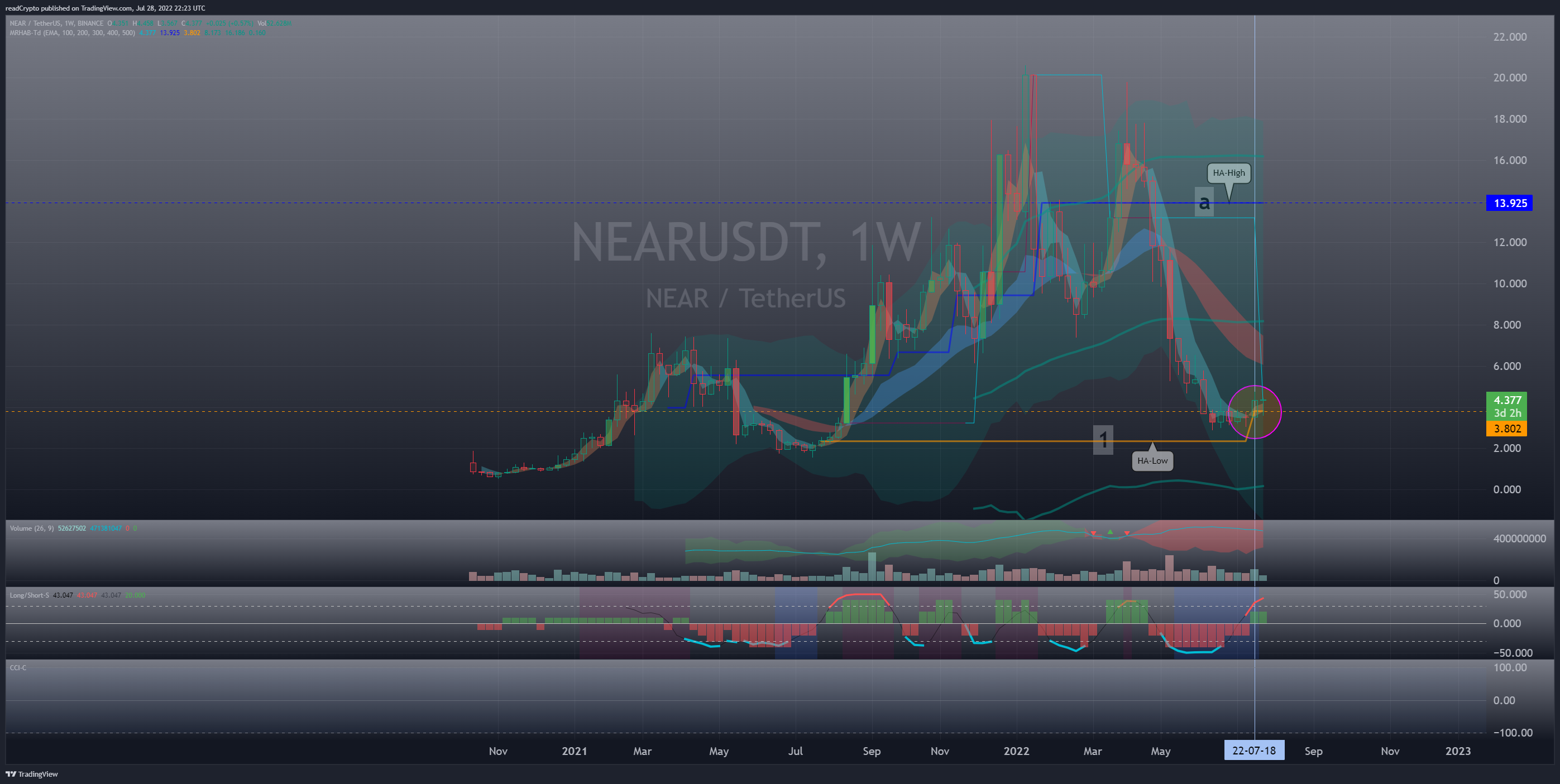Click the 2022 label on time axis
1560x784 pixels.
1016,751
